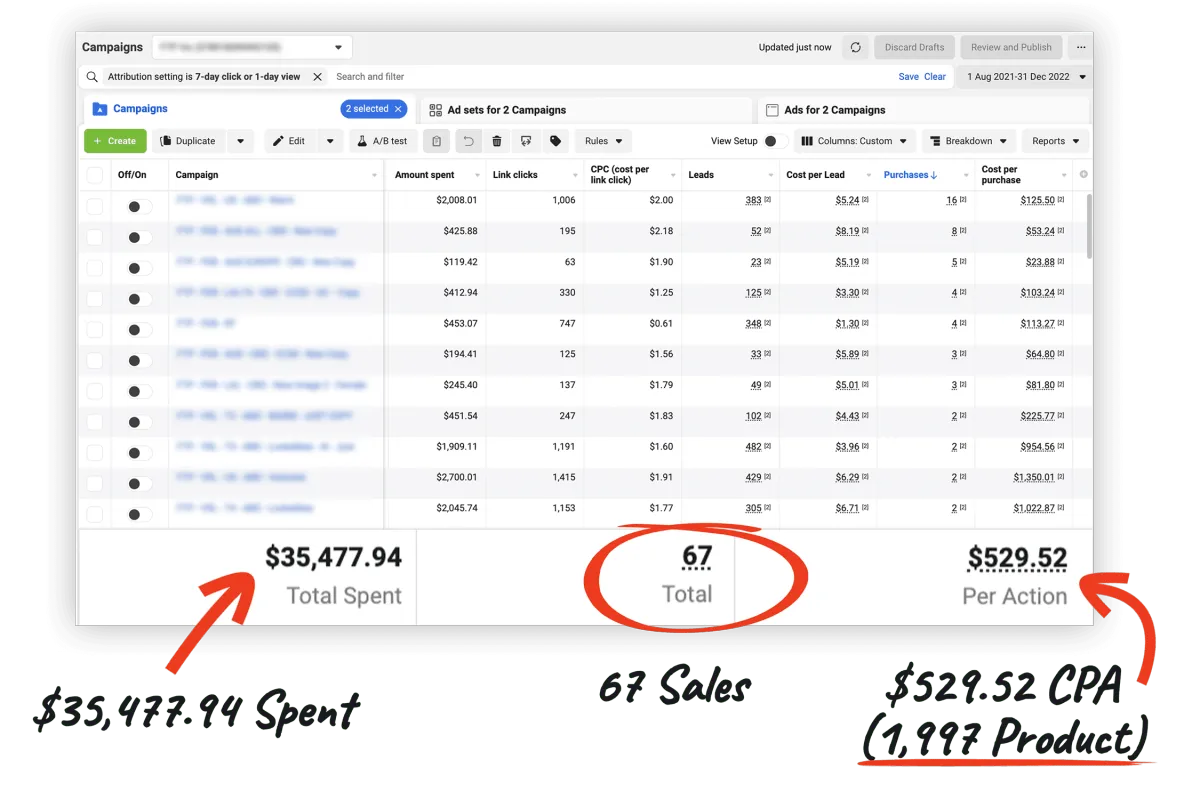Open the three-dot more options menu
1200x792 pixels.
click(x=1081, y=47)
